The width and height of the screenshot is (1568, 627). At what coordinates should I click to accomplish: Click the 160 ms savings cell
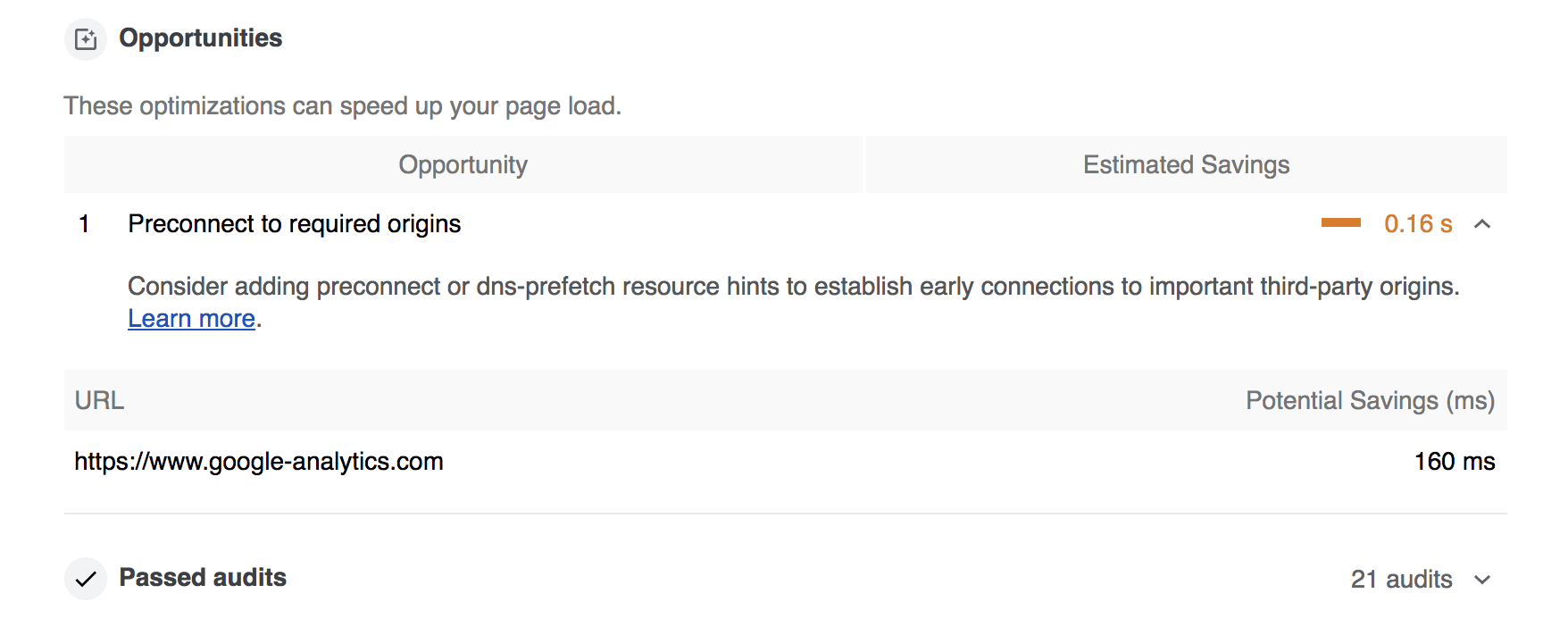(x=1455, y=462)
